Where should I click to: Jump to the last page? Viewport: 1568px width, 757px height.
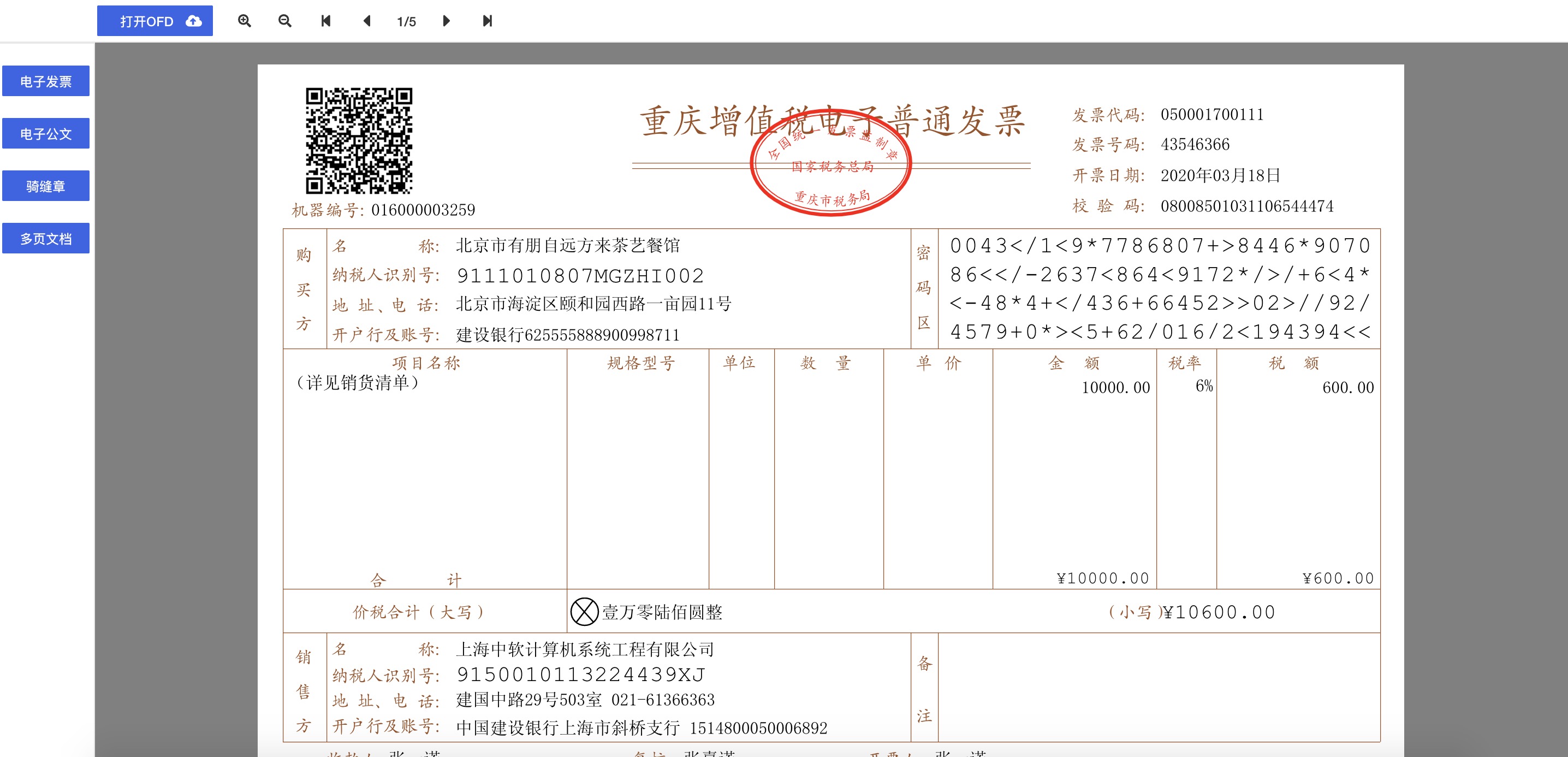(487, 21)
